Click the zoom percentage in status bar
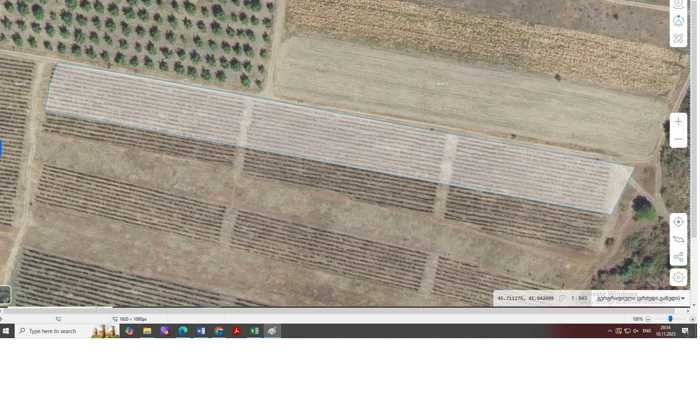This screenshot has width=700, height=394. pyautogui.click(x=637, y=319)
